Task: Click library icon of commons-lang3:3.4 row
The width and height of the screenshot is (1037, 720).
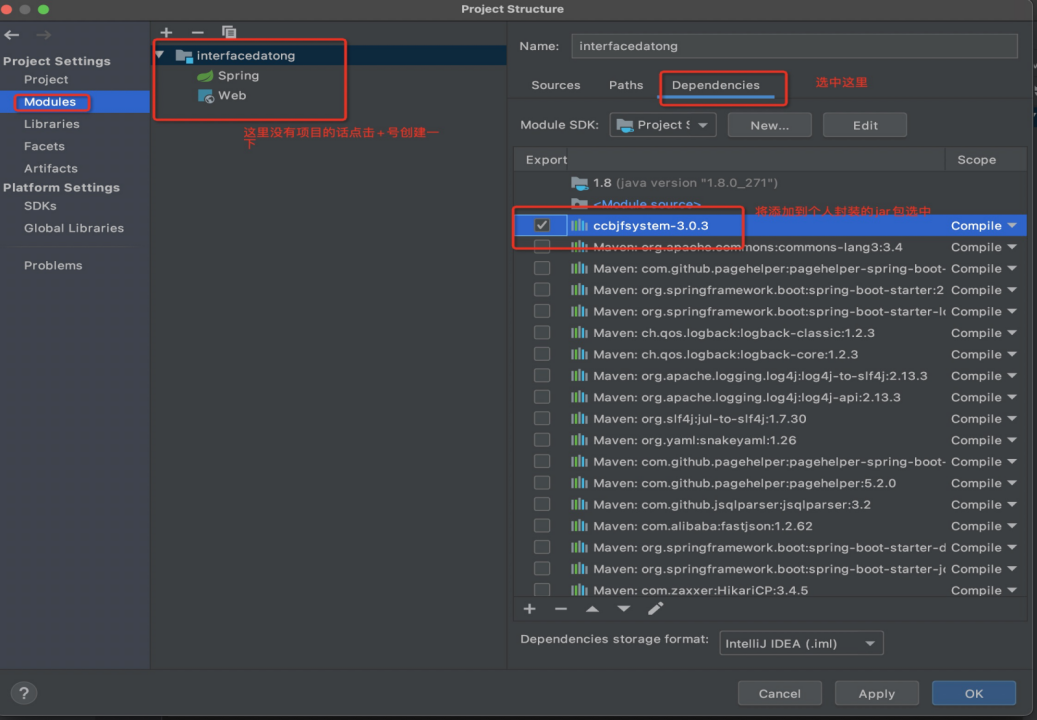Action: pos(579,247)
